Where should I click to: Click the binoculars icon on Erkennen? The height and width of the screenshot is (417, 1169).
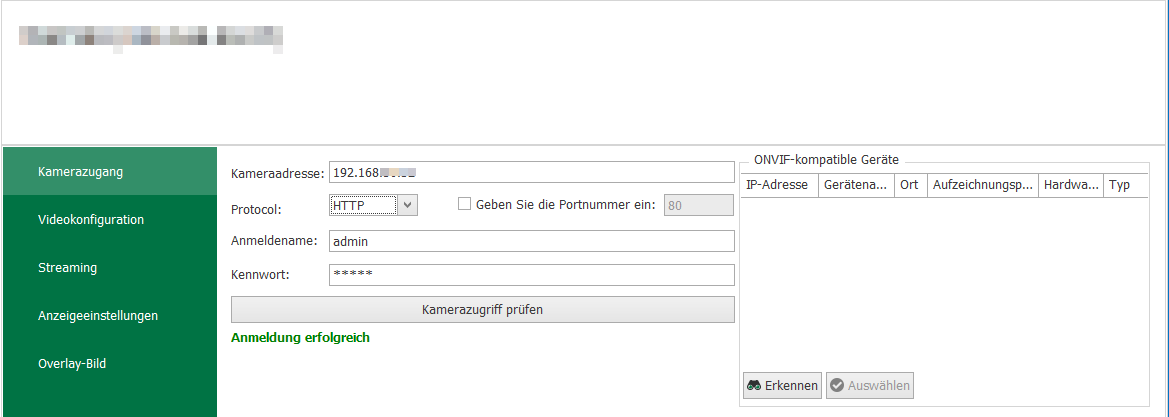754,386
